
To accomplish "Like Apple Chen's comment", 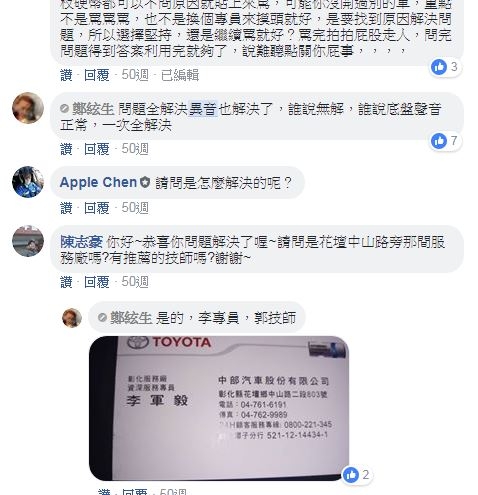I will click(x=66, y=208).
